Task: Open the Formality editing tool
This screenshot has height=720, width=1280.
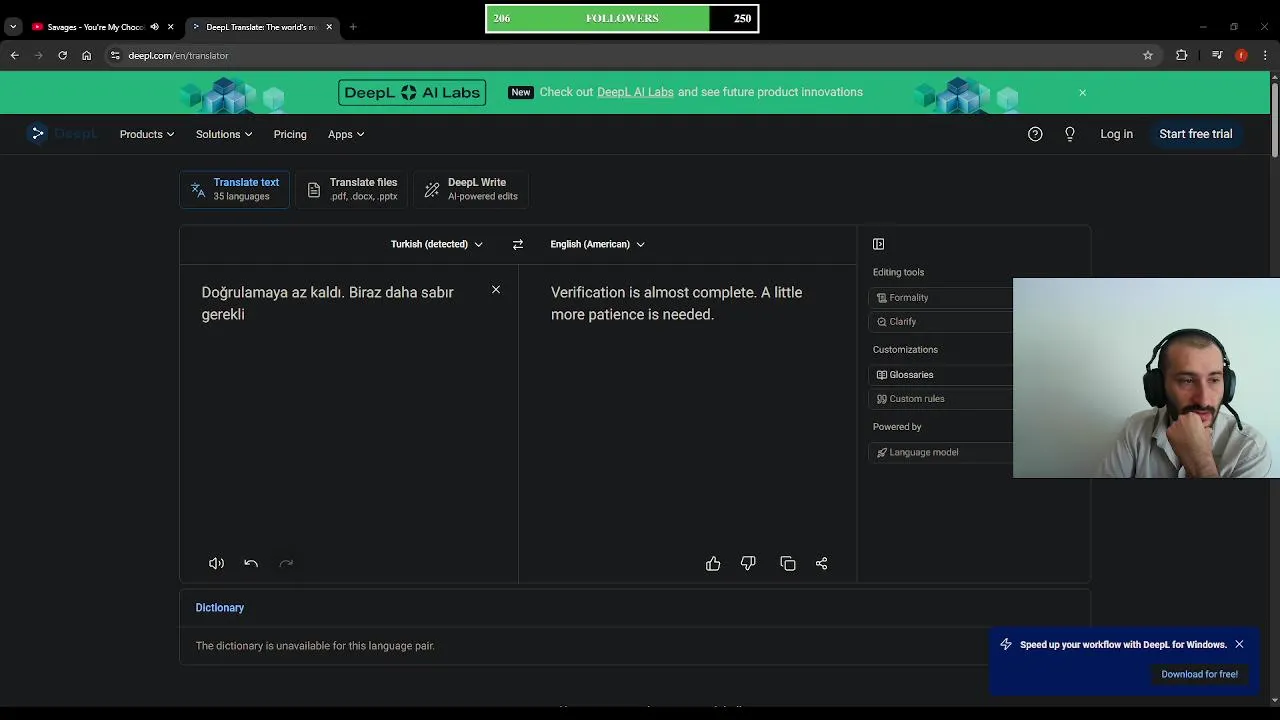Action: (942, 297)
